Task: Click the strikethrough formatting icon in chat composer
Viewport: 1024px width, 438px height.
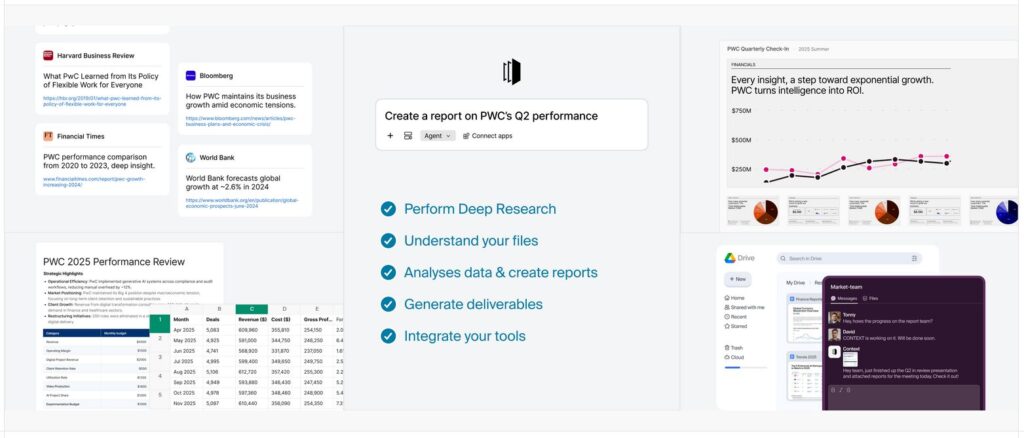Action: (x=848, y=390)
